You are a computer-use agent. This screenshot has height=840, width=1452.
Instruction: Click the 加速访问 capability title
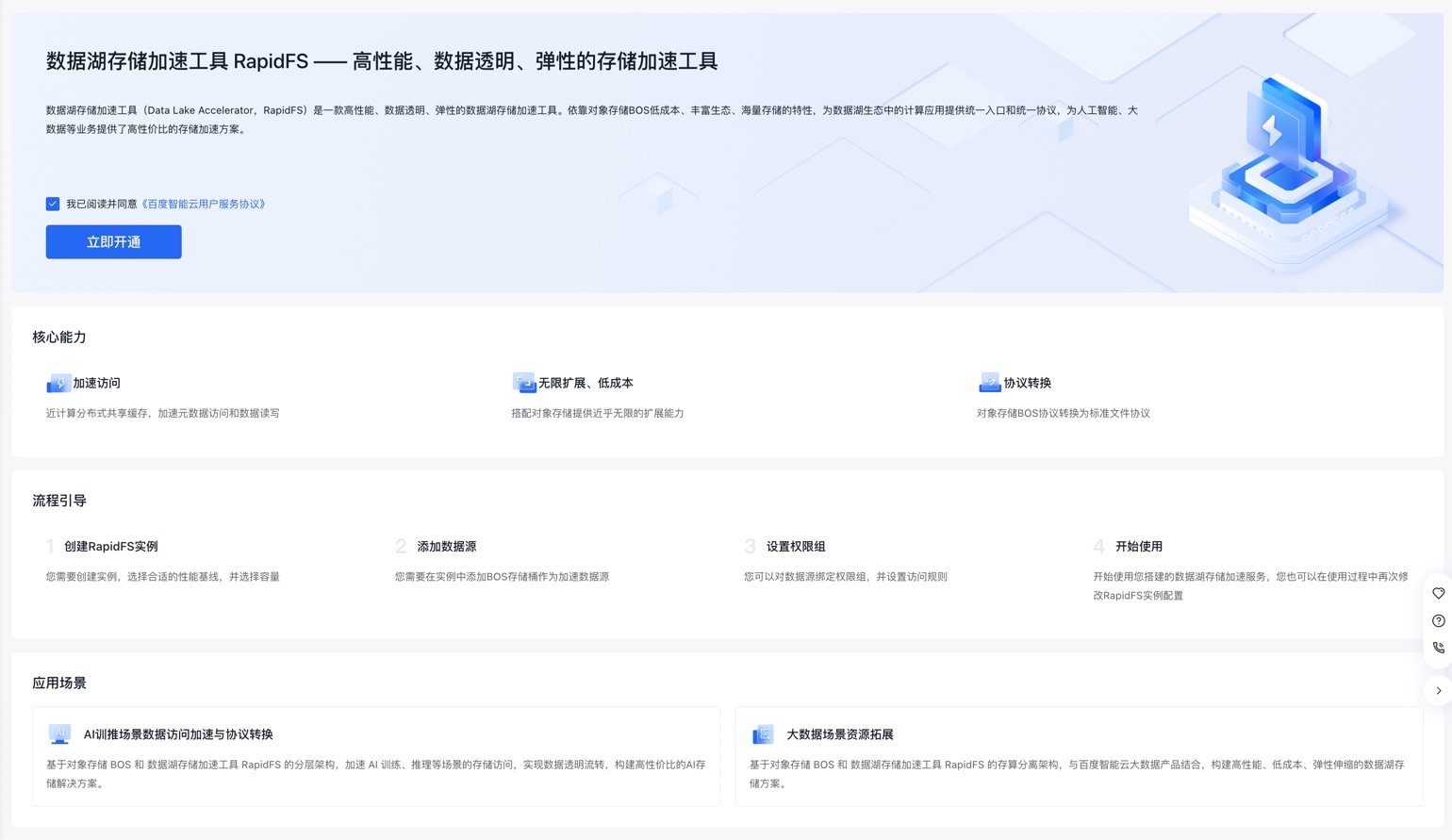pyautogui.click(x=97, y=383)
